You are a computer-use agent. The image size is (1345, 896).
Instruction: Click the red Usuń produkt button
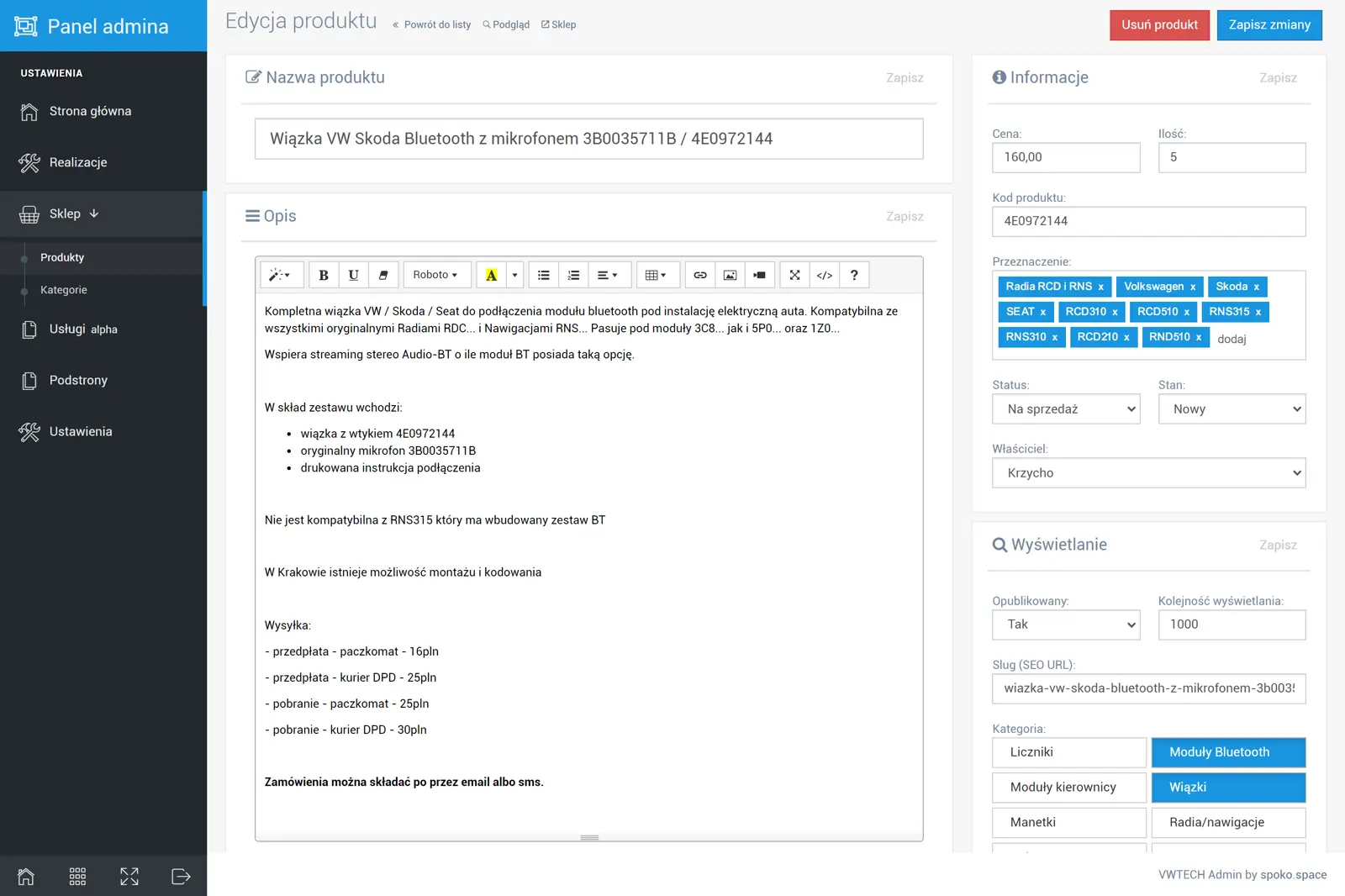tap(1159, 25)
